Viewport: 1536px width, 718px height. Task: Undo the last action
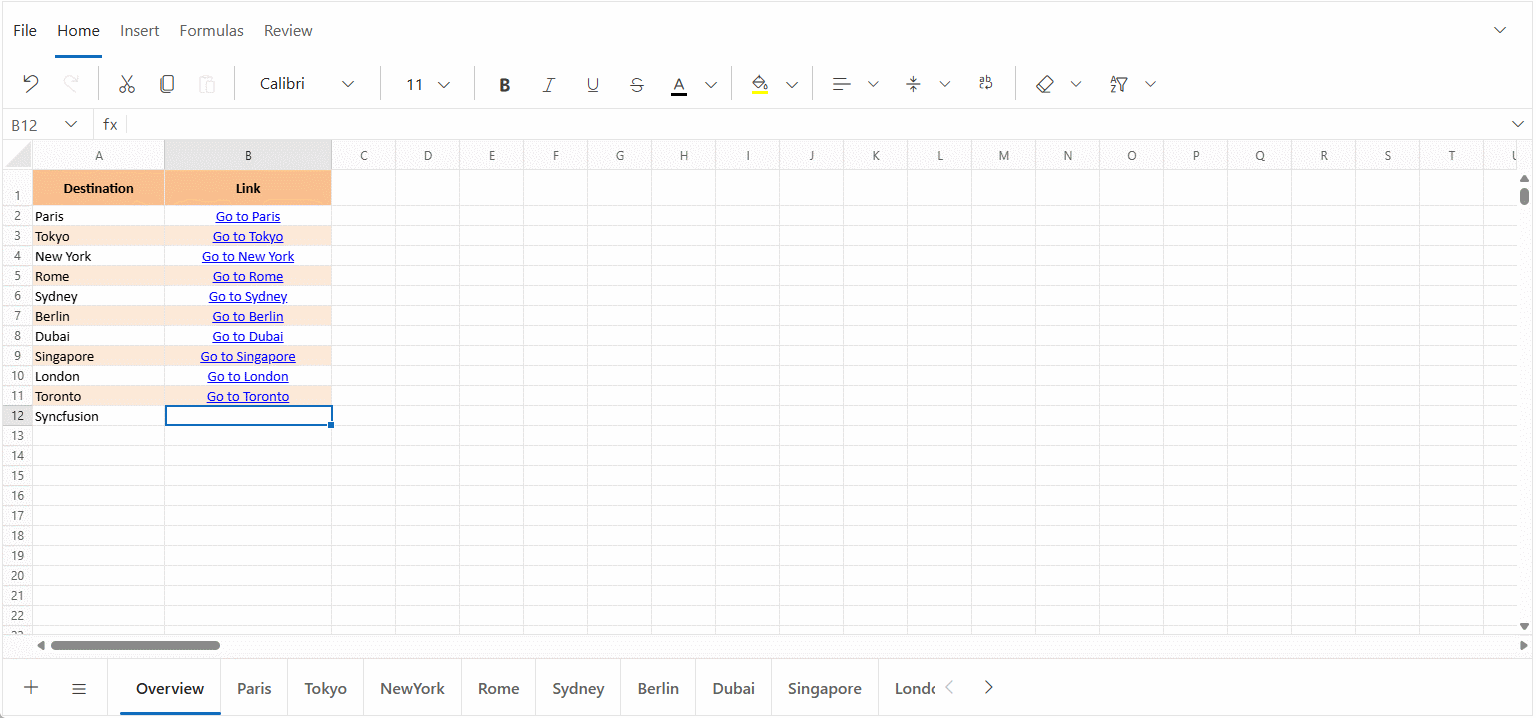click(x=31, y=84)
